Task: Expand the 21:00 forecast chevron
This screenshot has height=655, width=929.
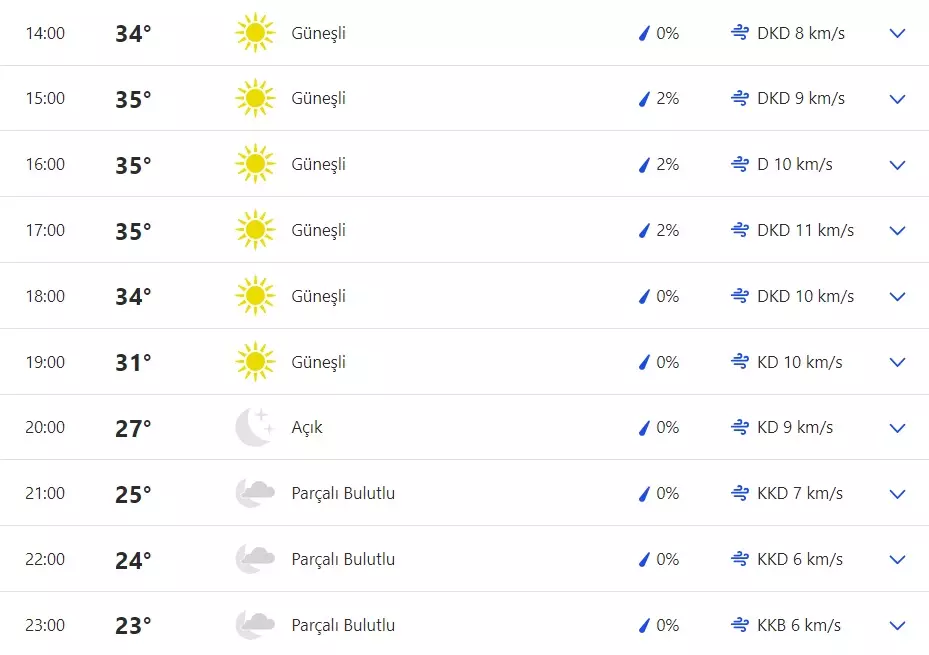Action: click(897, 494)
